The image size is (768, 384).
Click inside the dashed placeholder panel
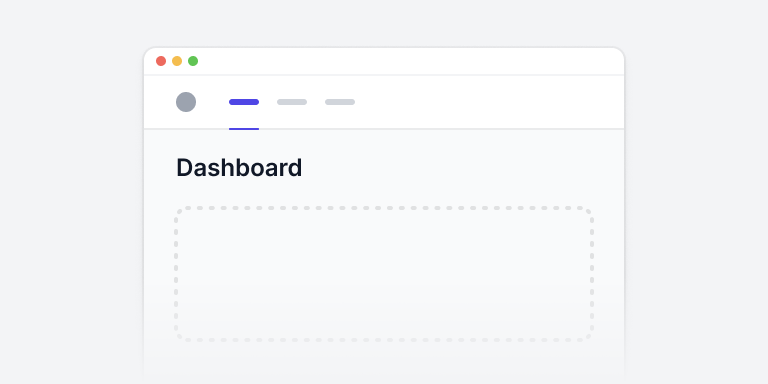(384, 274)
